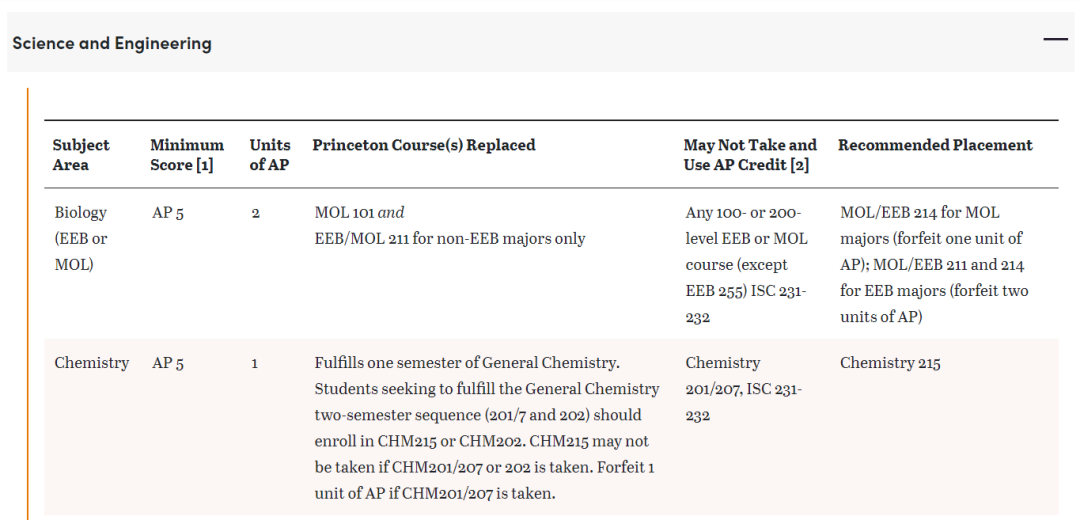Click Princeton Course(s) Replaced header
This screenshot has width=1080, height=520.
[424, 145]
